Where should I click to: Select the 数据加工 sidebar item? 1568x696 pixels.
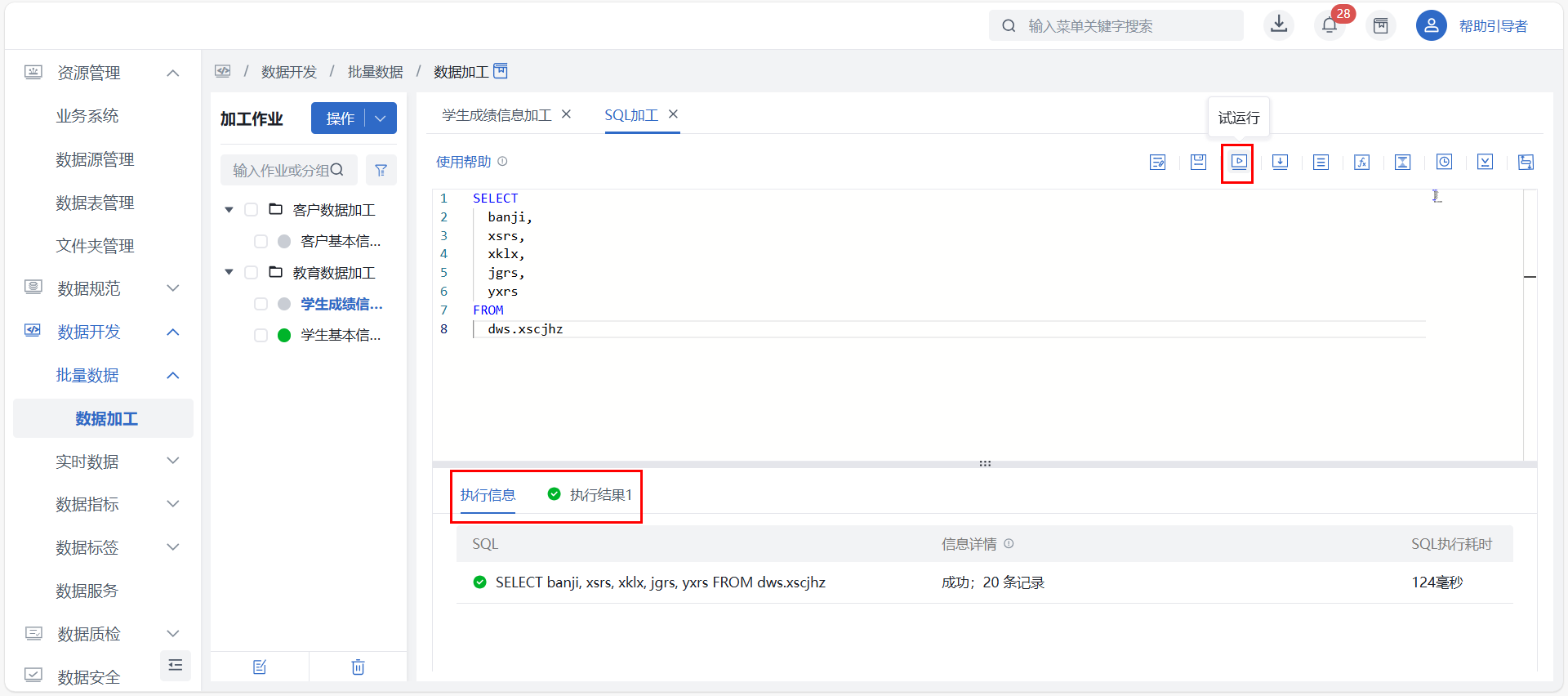[103, 418]
